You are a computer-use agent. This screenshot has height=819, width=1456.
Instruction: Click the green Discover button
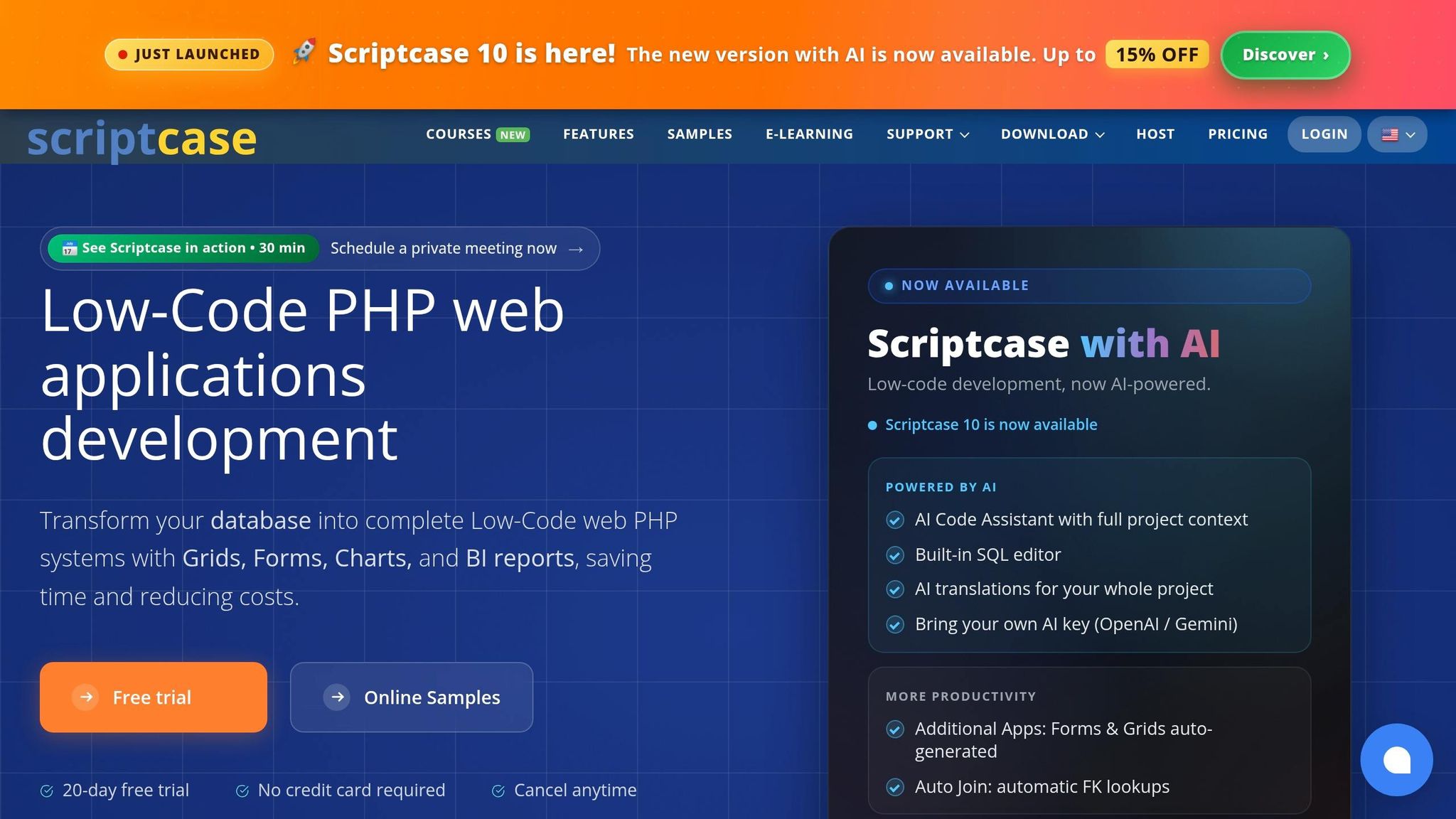point(1285,55)
